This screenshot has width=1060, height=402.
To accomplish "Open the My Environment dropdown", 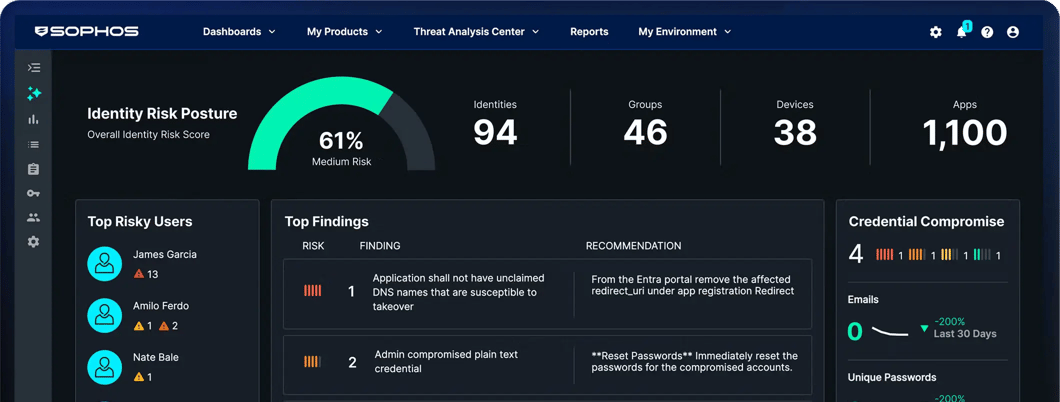I will click(x=684, y=32).
